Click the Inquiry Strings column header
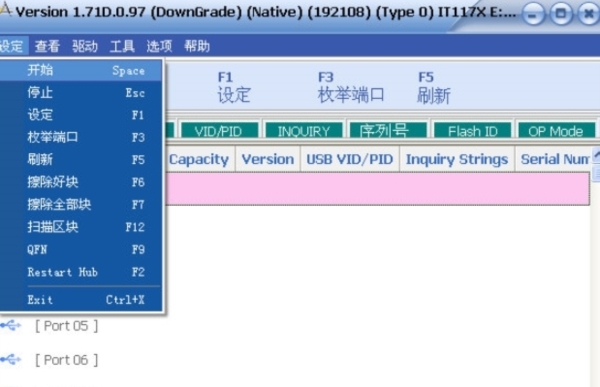Viewport: 600px width, 387px height. point(457,159)
